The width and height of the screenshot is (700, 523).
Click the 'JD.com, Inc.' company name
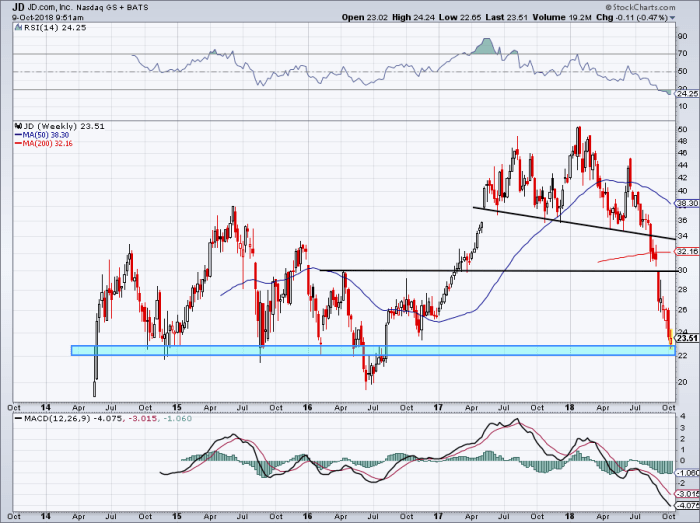tap(49, 8)
